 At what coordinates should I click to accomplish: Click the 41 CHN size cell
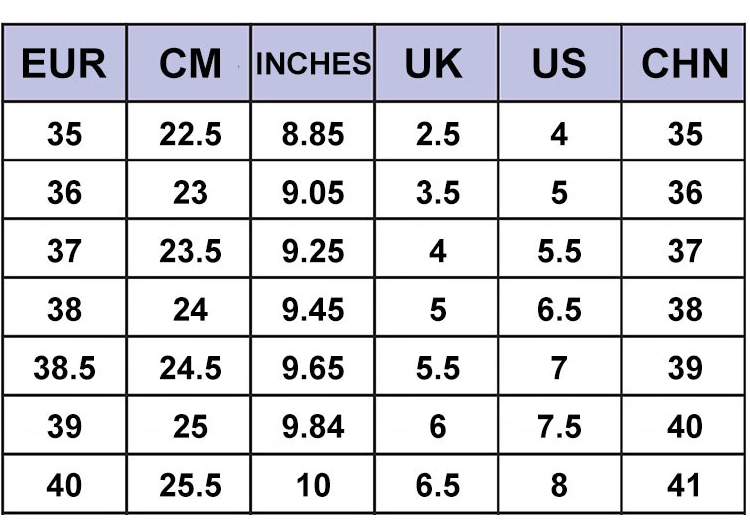click(x=685, y=486)
